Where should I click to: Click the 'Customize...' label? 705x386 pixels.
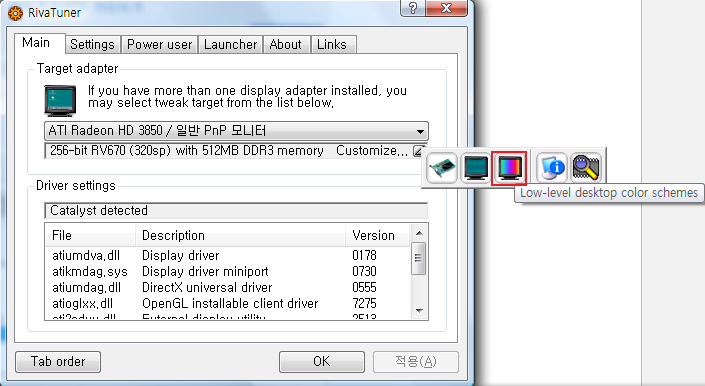pos(372,151)
